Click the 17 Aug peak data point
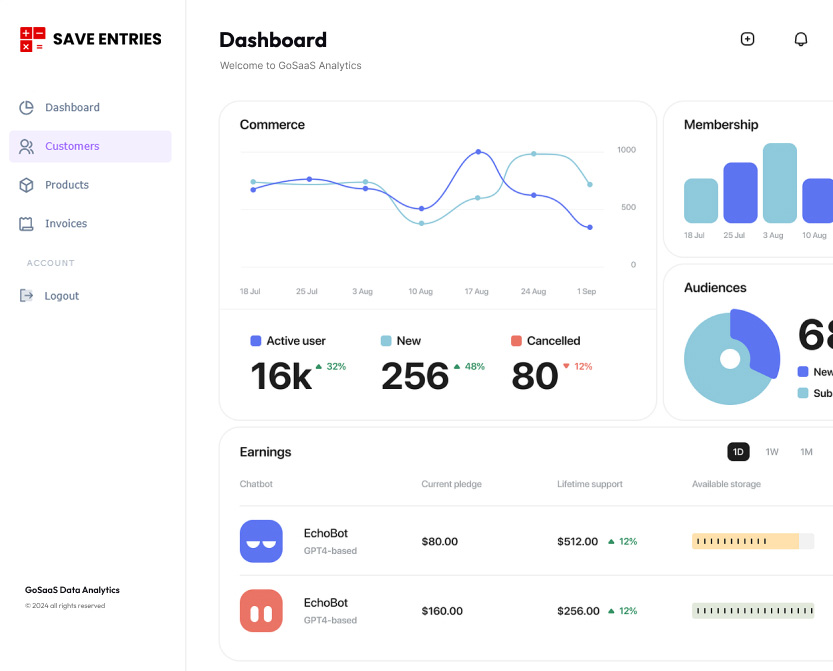 pyautogui.click(x=478, y=152)
